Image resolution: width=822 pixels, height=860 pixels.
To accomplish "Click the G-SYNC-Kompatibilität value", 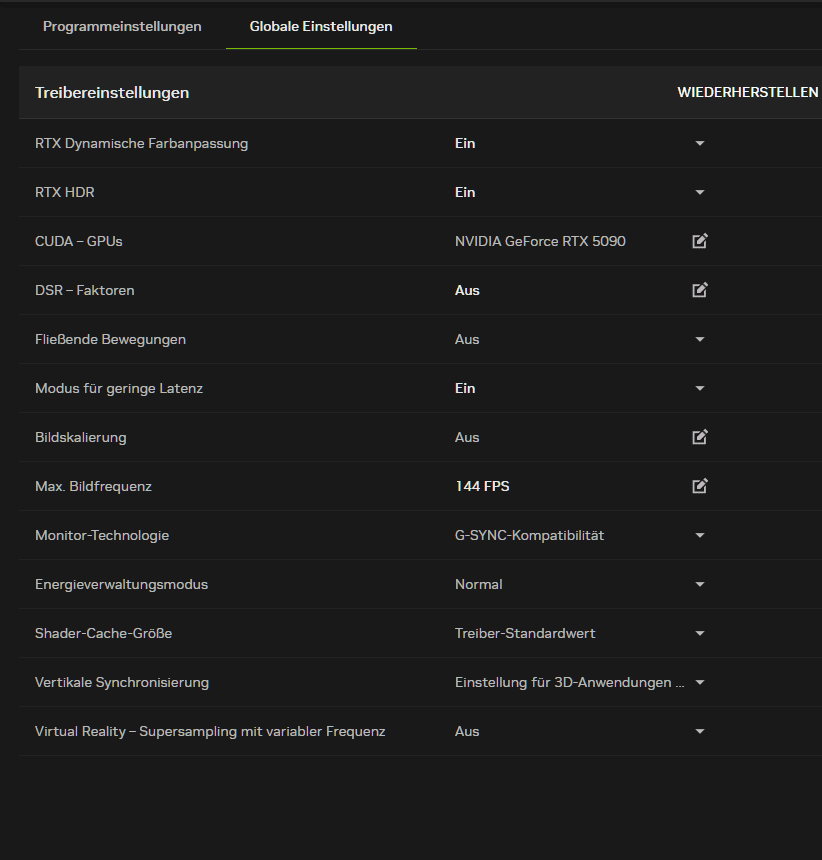I will 529,535.
